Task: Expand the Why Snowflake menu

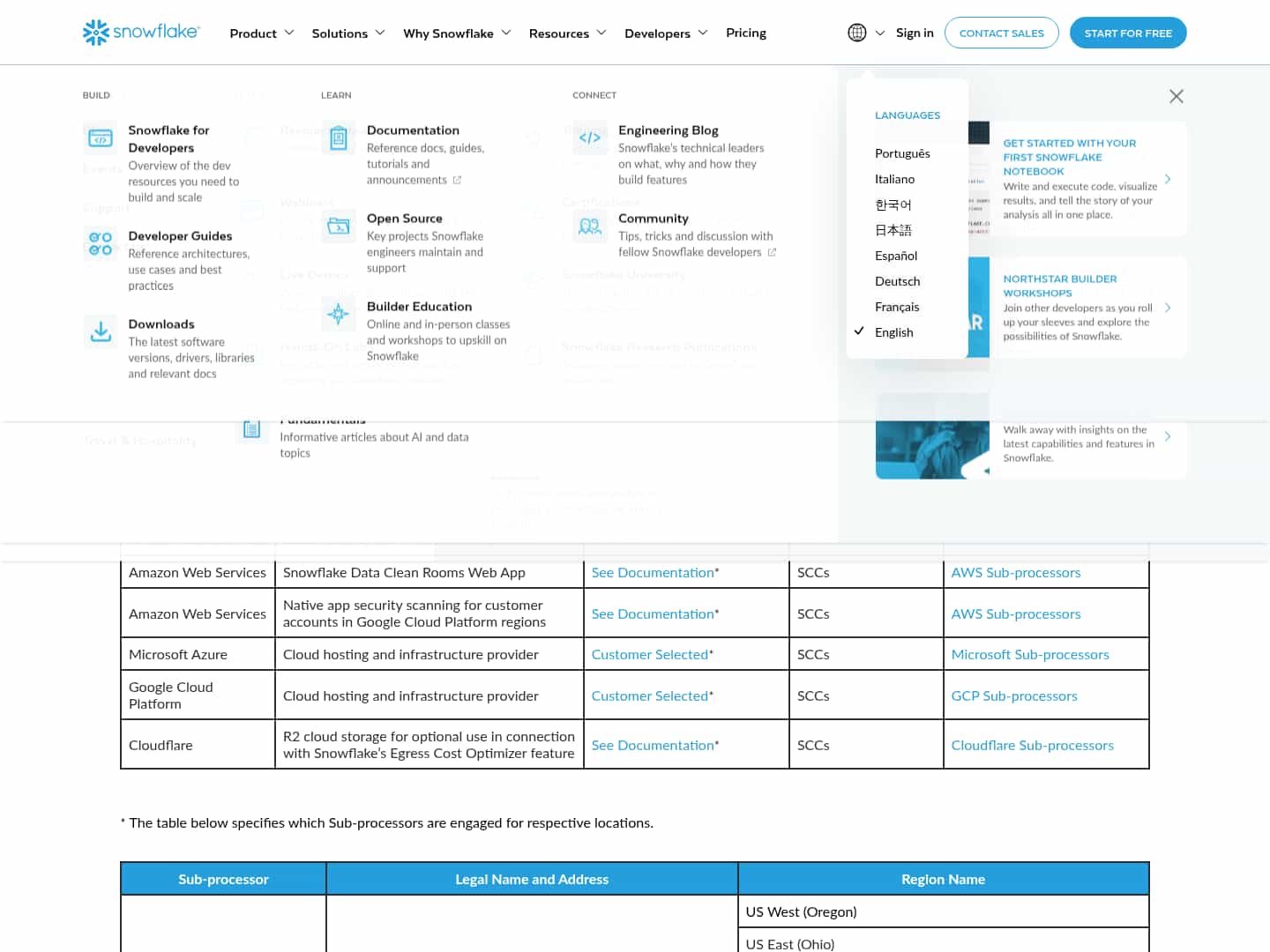Action: 457,33
